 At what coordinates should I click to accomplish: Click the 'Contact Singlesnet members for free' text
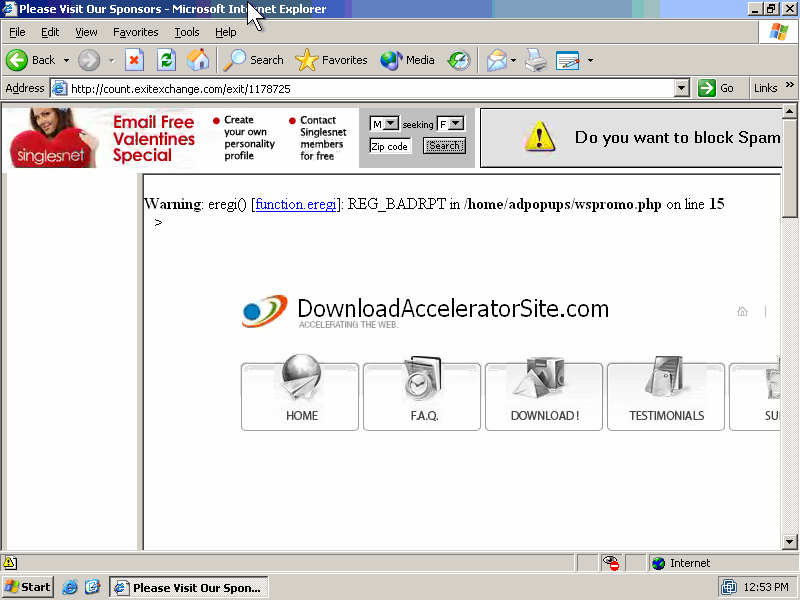click(323, 138)
